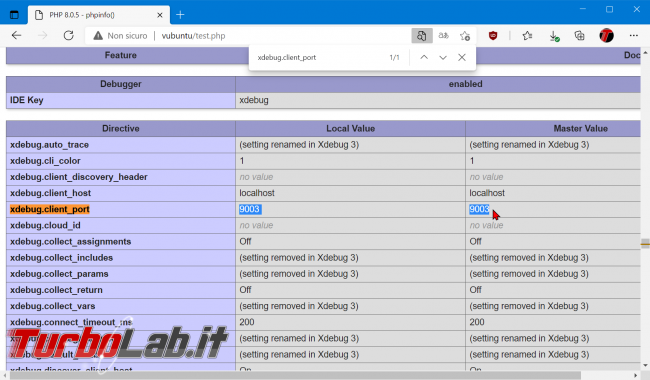
Task: Click the Directive column header
Action: pos(121,128)
